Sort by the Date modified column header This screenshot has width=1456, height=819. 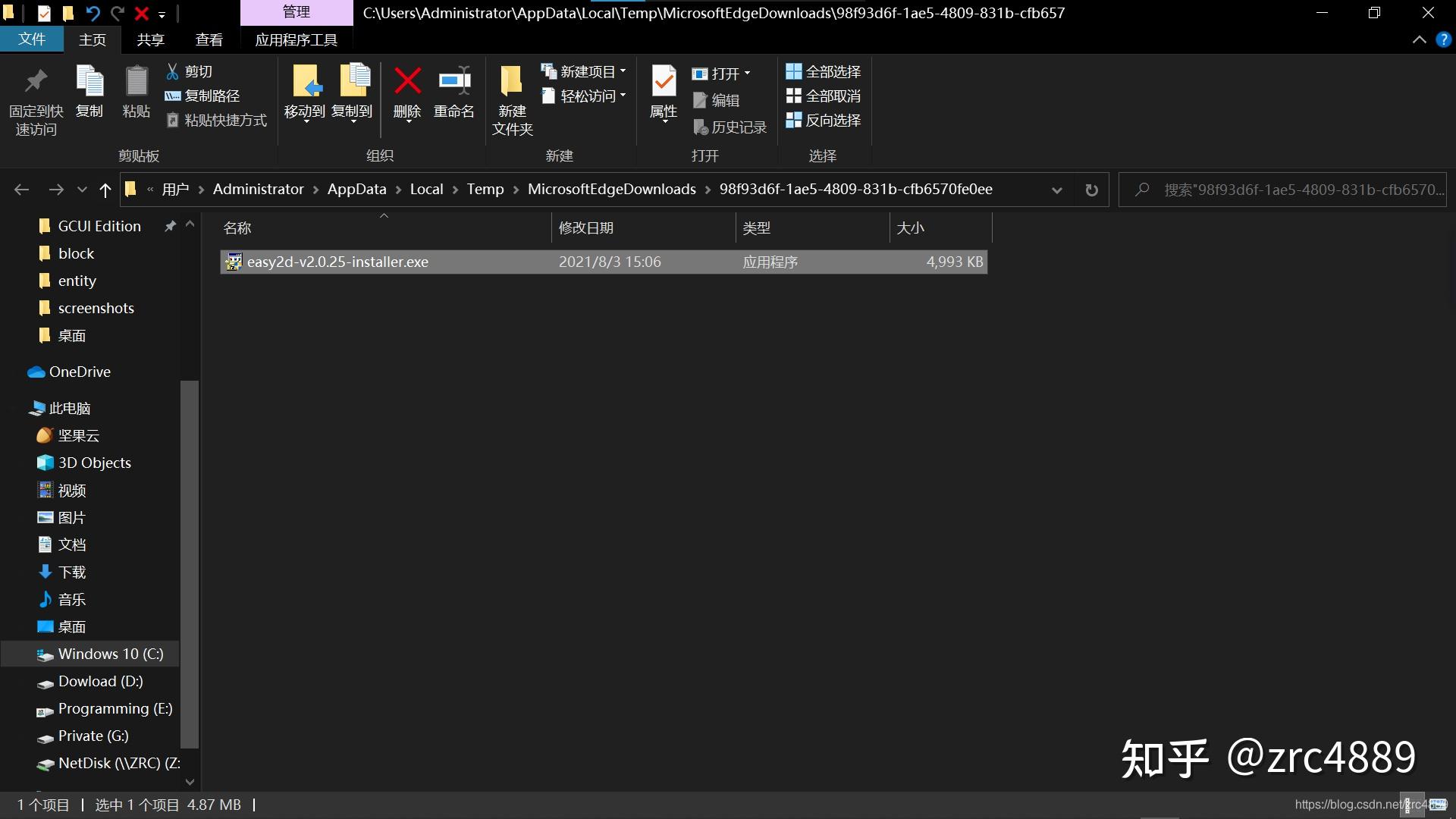click(x=643, y=227)
